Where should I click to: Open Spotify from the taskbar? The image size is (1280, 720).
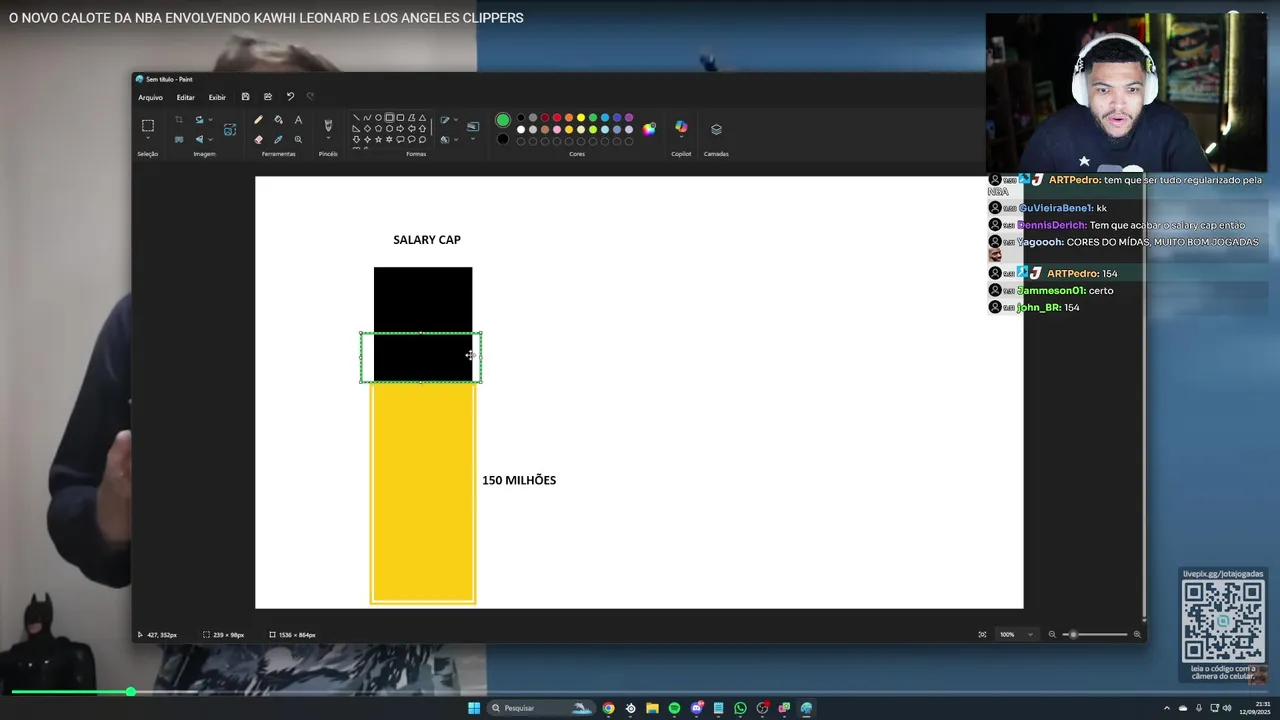pyautogui.click(x=674, y=708)
